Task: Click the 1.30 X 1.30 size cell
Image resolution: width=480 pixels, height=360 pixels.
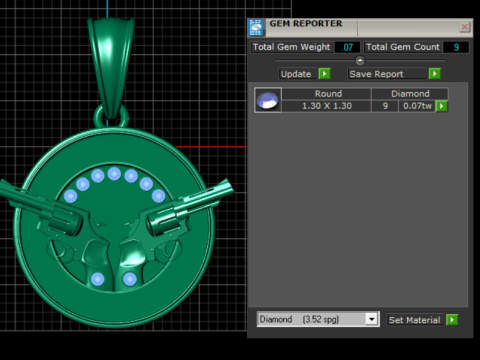Action: 326,106
